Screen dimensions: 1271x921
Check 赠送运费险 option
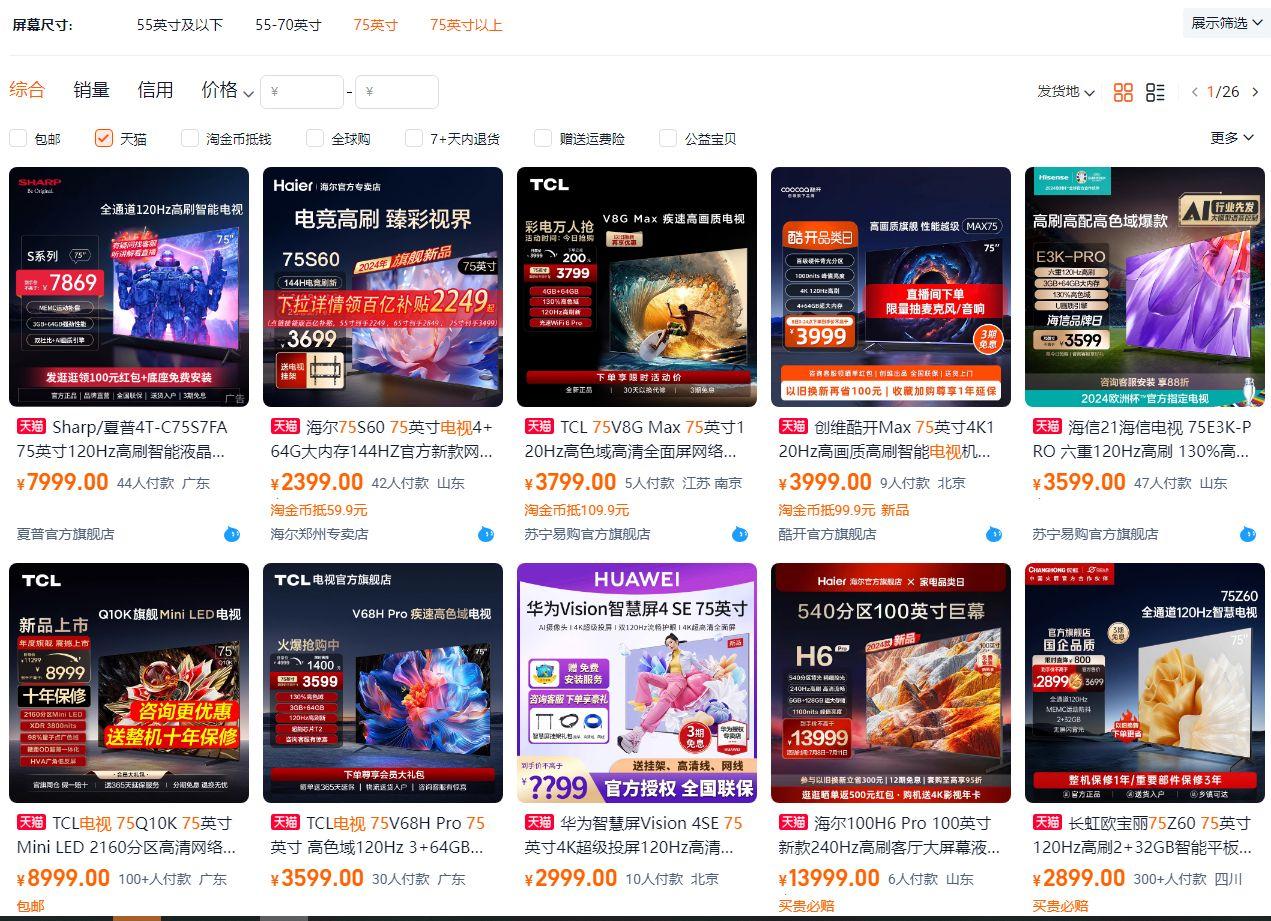[x=543, y=138]
